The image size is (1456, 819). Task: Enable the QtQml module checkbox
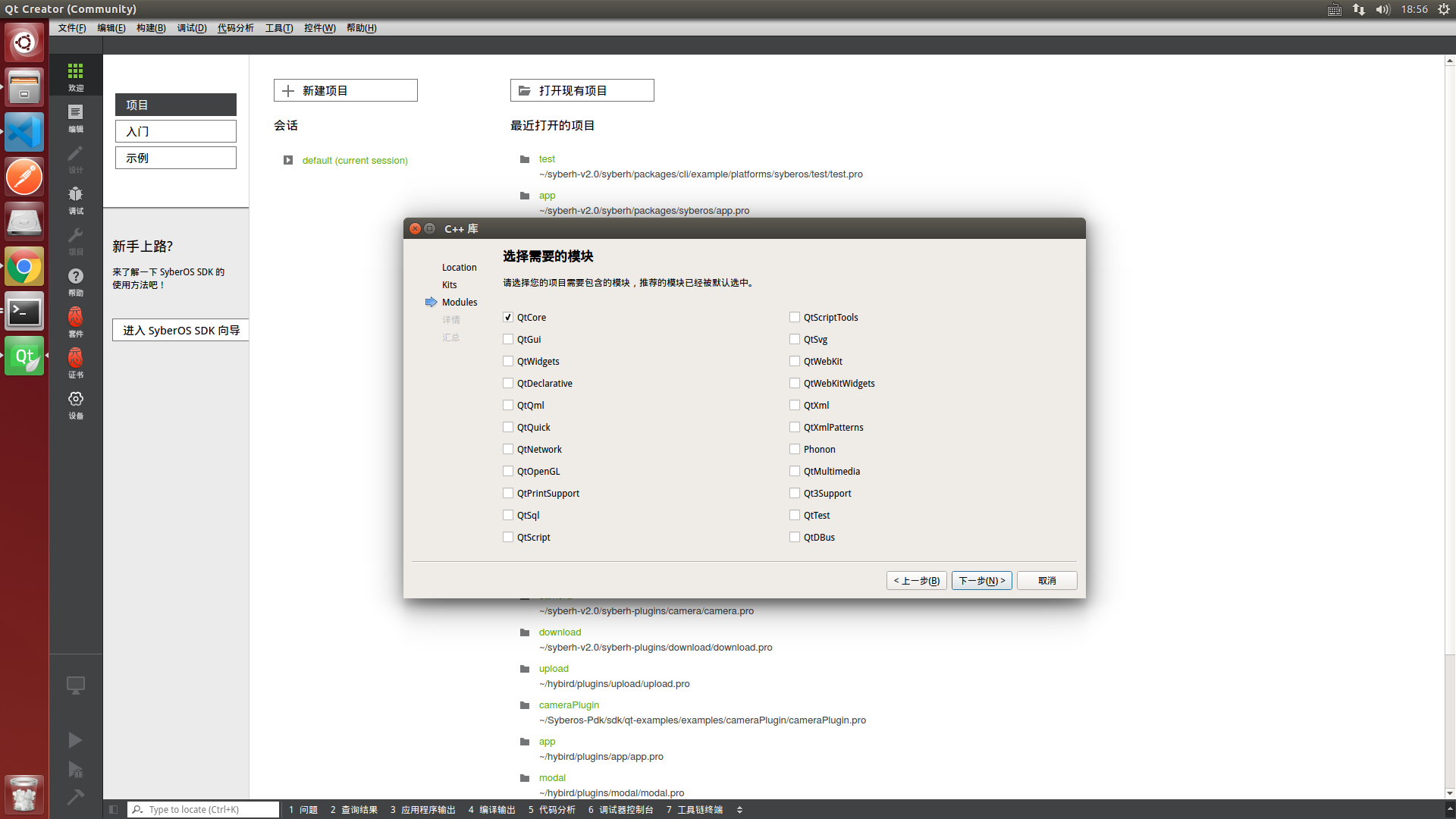point(508,405)
